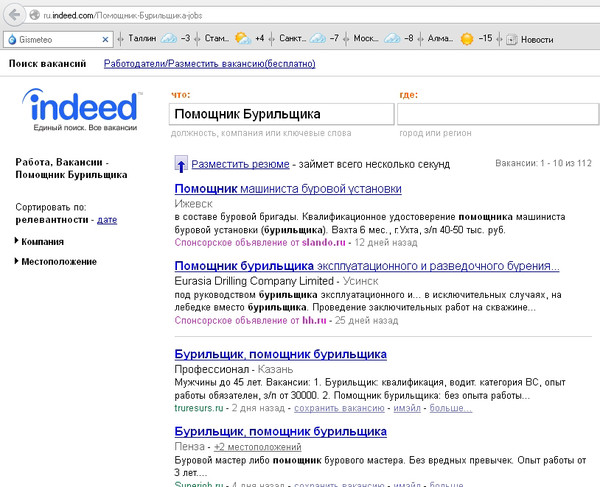Click the truresurs.ru source text
The image size is (600, 487).
[x=199, y=408]
